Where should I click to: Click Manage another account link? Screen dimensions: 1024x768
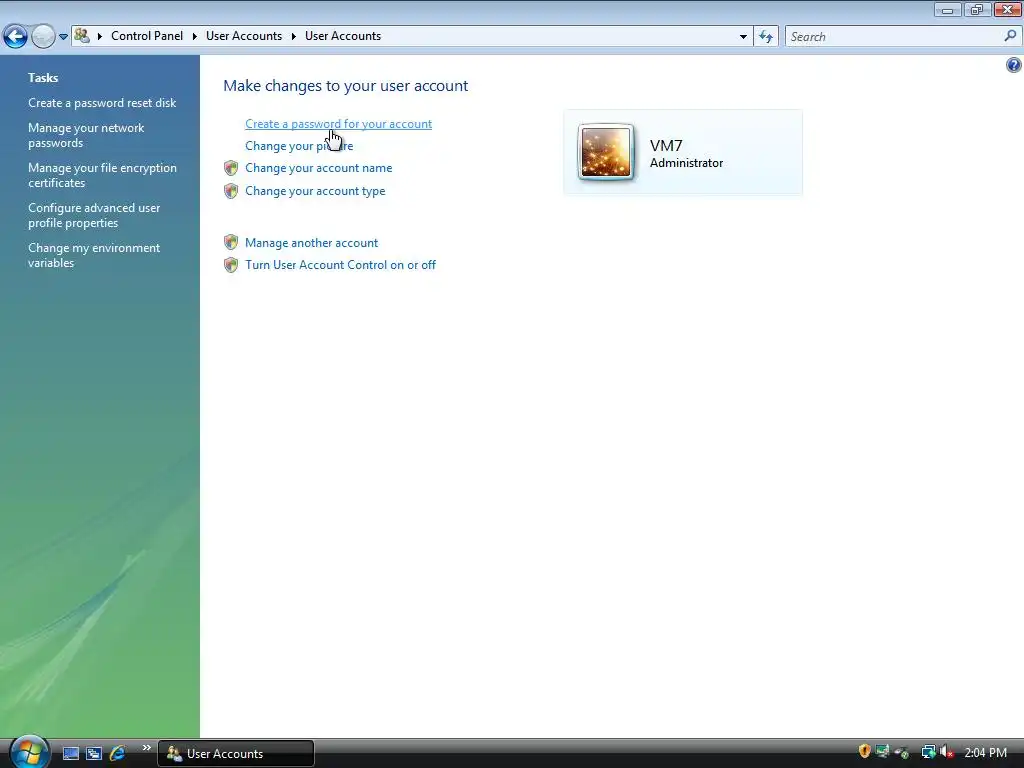[x=312, y=243]
